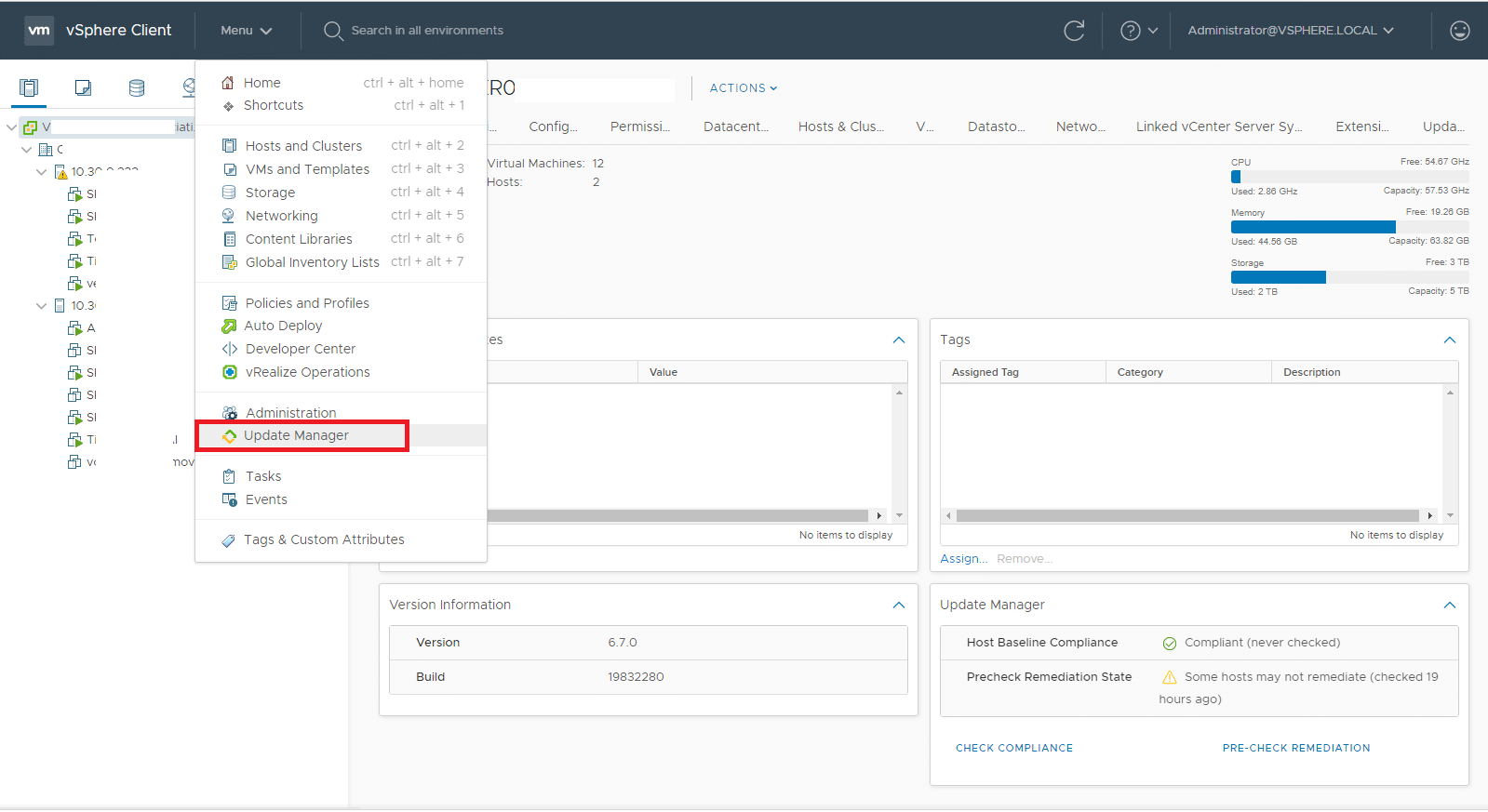Click the Tags & Custom Attributes tag icon

[x=229, y=540]
